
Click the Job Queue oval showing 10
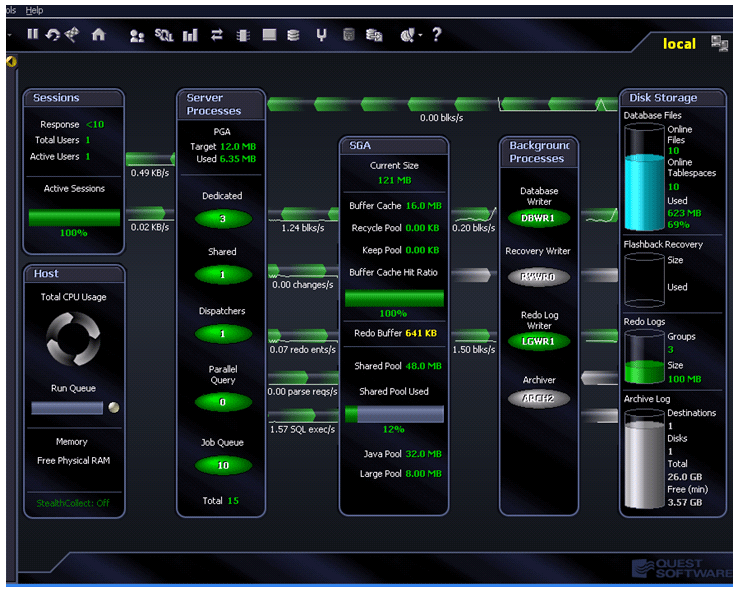click(222, 465)
